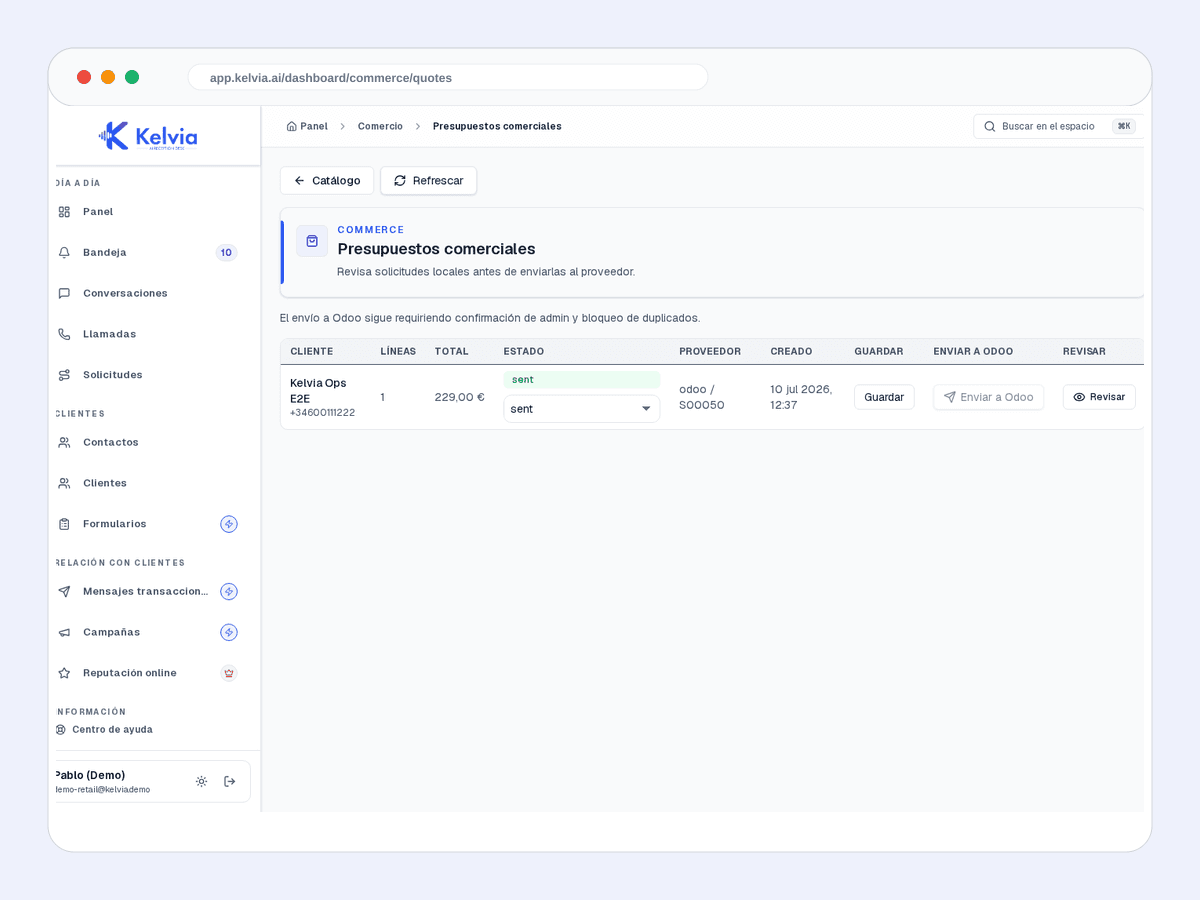This screenshot has width=1200, height=900.
Task: Click the Revisar button with eye icon
Action: (1099, 397)
